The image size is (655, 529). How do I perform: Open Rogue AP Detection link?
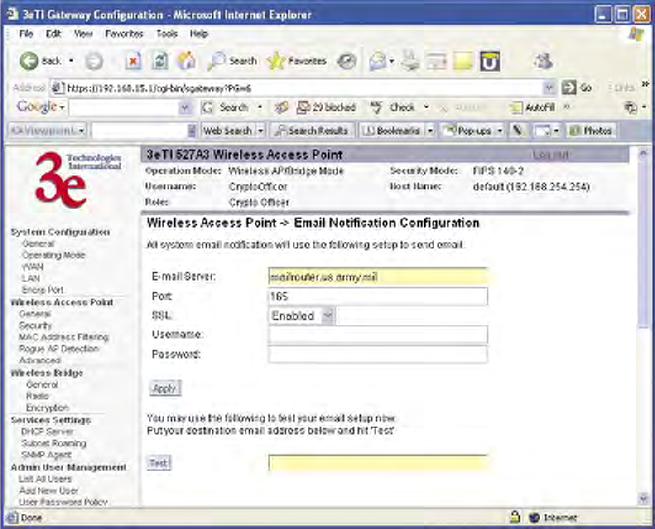pyautogui.click(x=58, y=348)
